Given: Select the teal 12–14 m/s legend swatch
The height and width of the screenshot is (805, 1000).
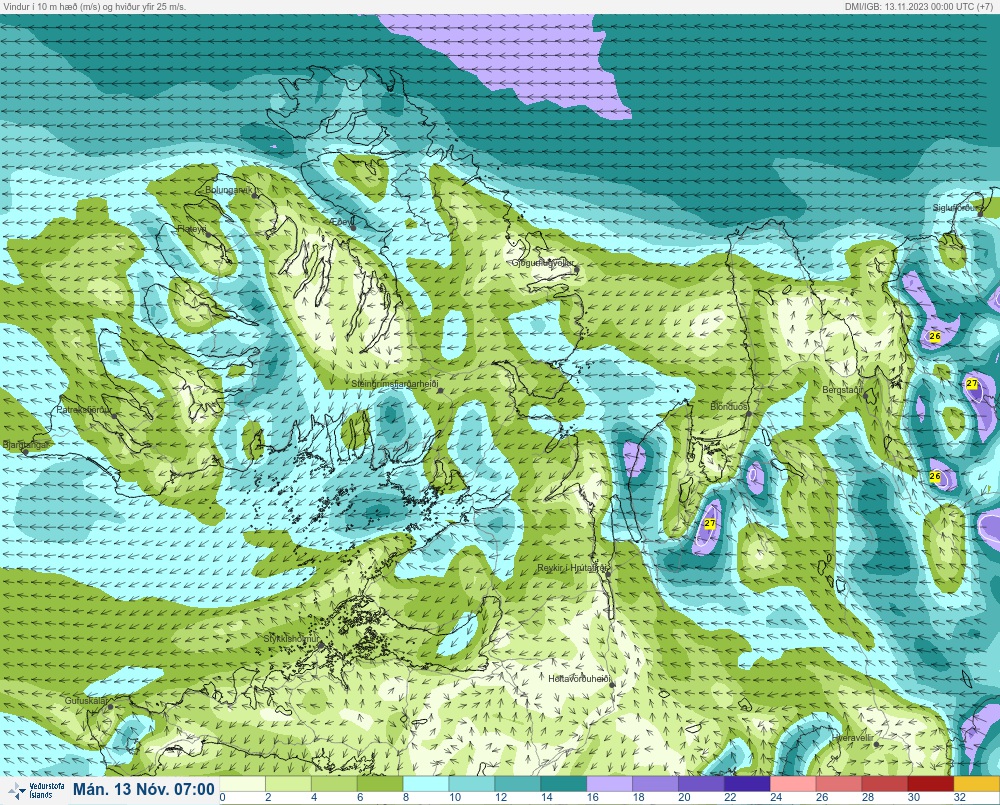Looking at the screenshot, I should (518, 783).
